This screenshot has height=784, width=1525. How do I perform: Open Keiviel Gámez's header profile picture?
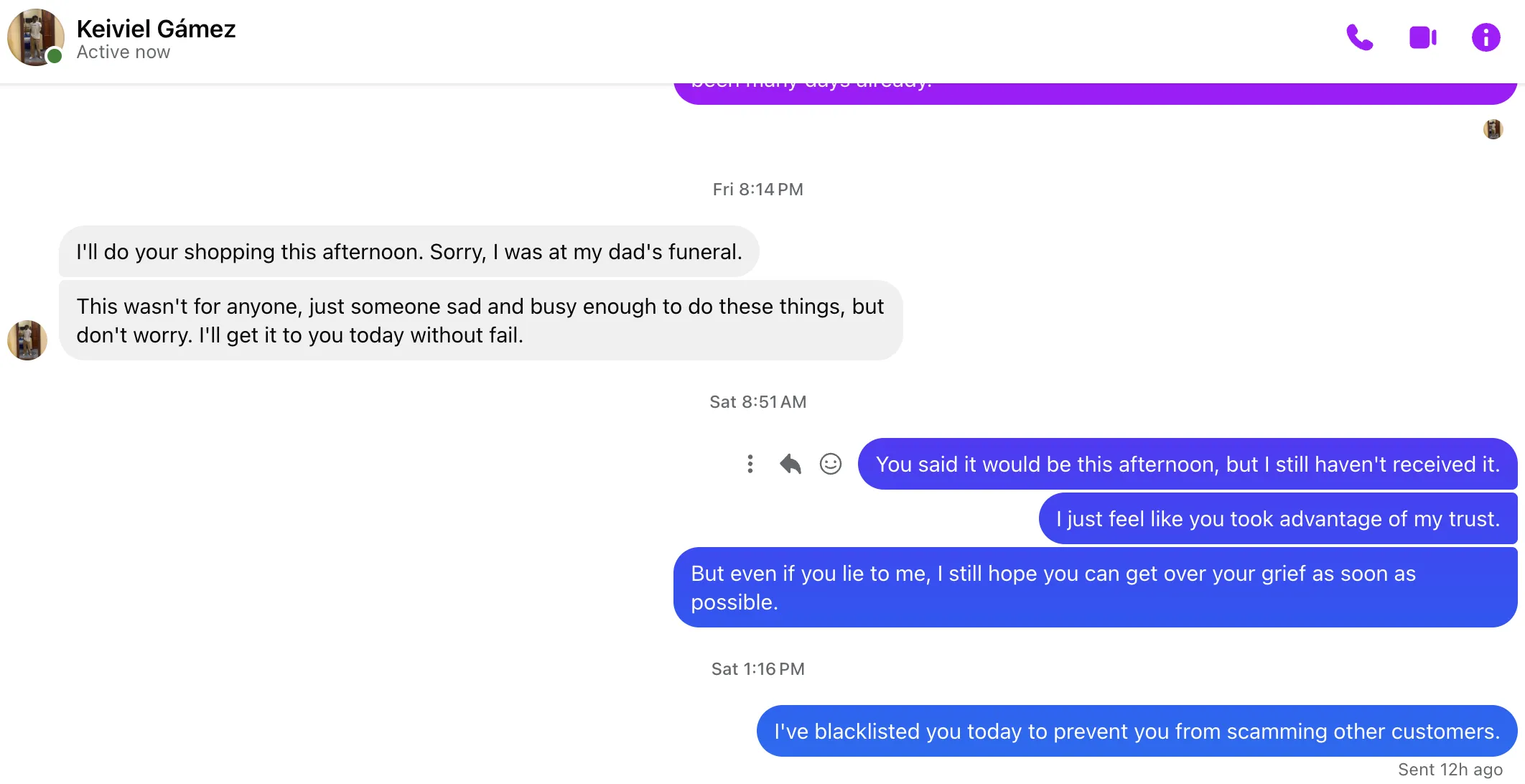point(35,37)
